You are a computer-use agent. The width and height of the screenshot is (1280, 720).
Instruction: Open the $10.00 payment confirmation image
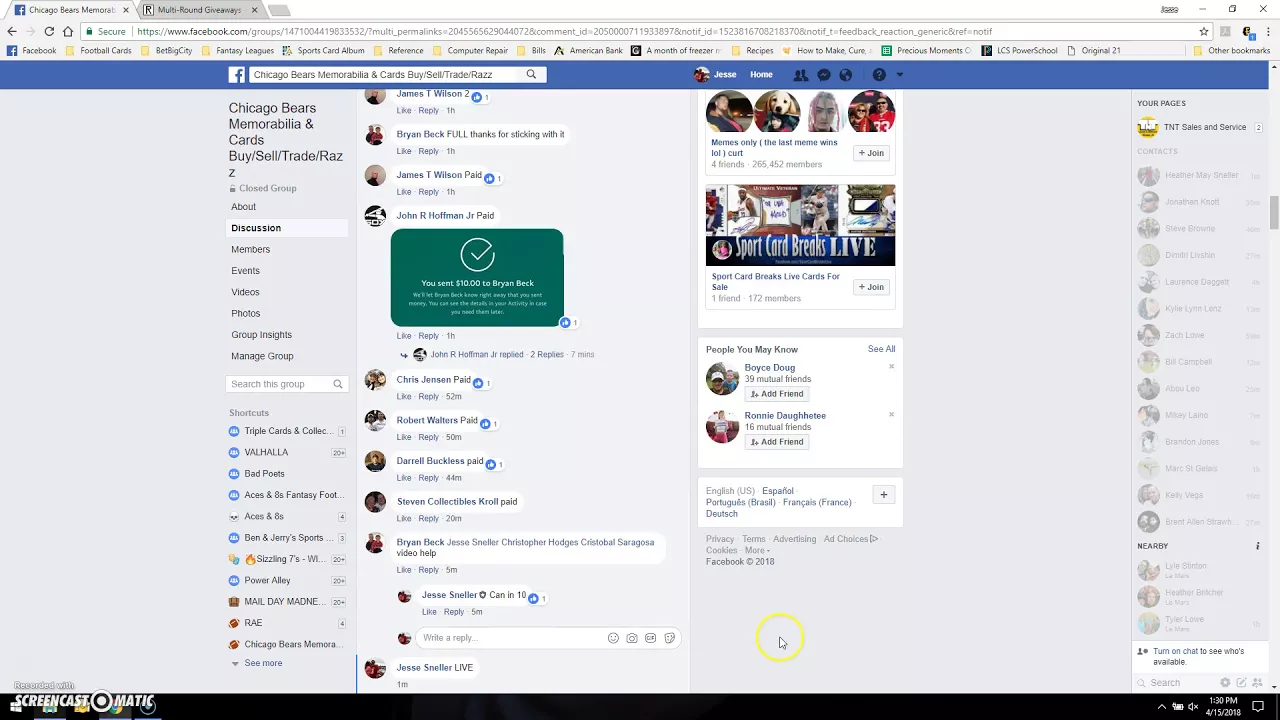point(477,277)
